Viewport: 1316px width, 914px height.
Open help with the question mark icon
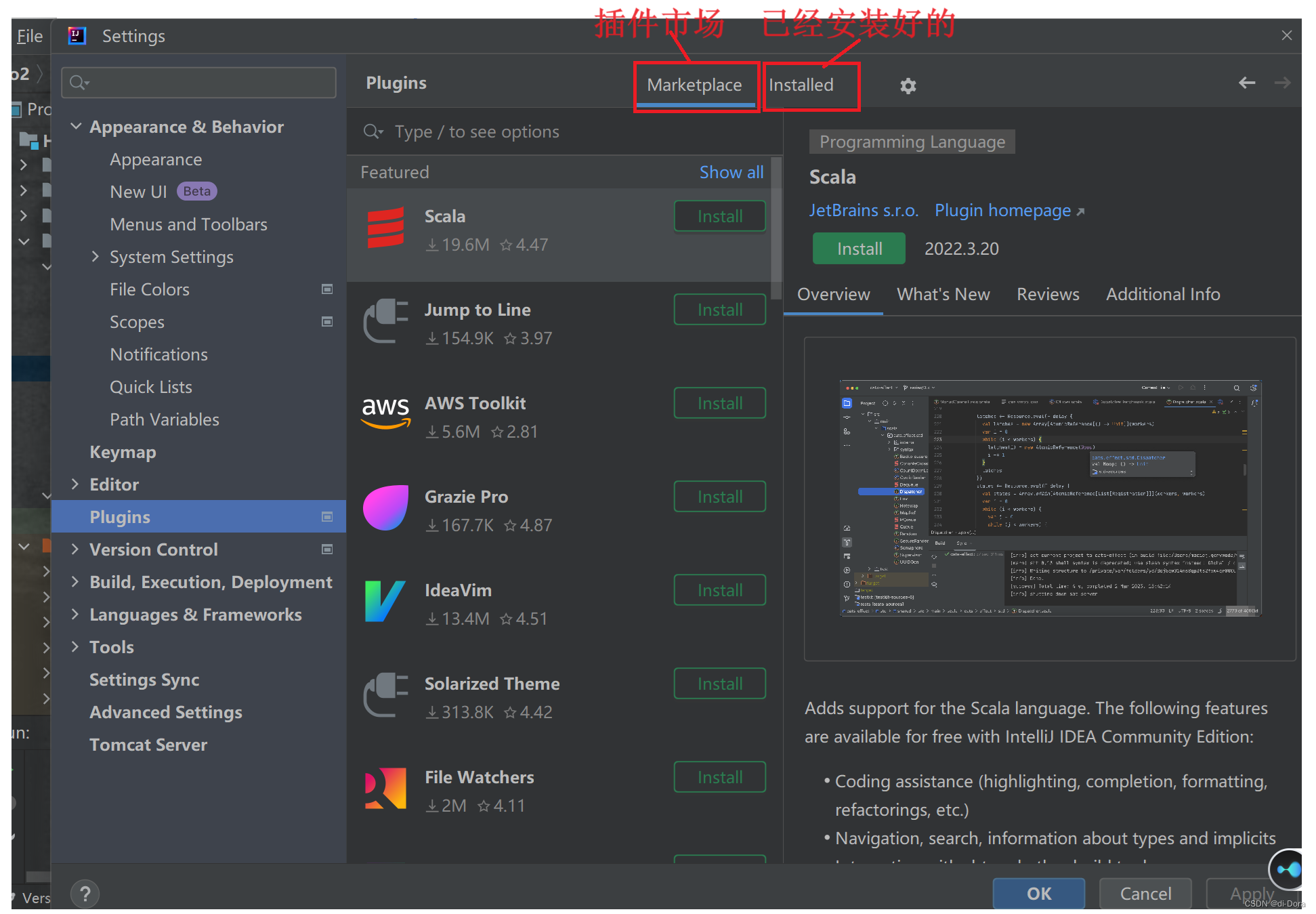click(85, 894)
